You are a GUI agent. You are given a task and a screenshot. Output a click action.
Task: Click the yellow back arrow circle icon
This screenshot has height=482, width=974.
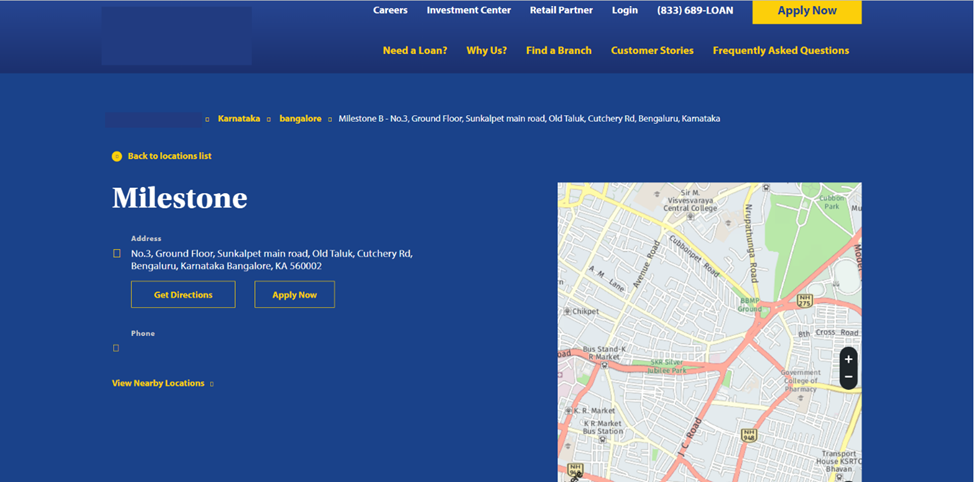pos(117,157)
